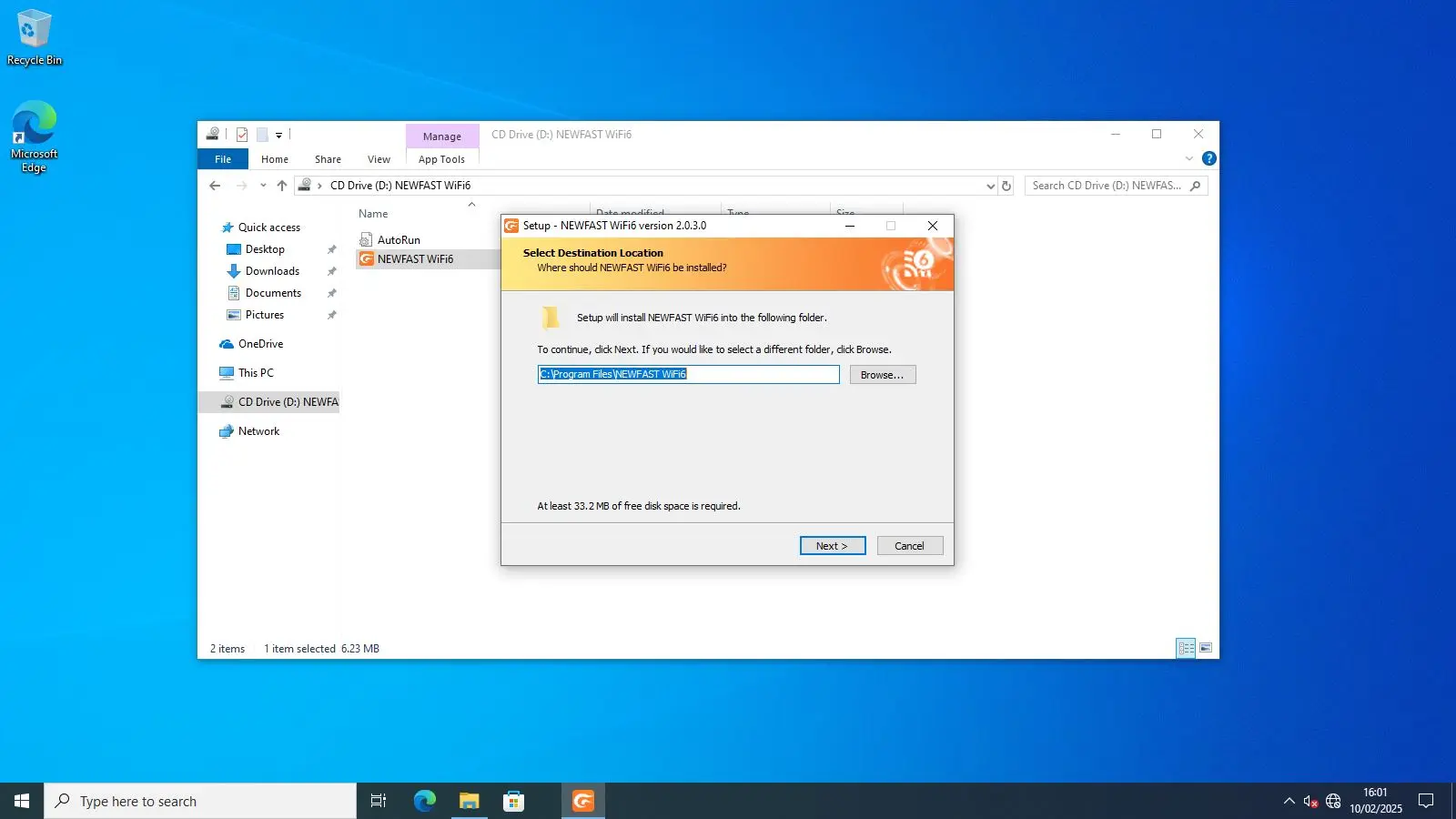Viewport: 1456px width, 819px height.
Task: Go up one folder level
Action: click(282, 186)
